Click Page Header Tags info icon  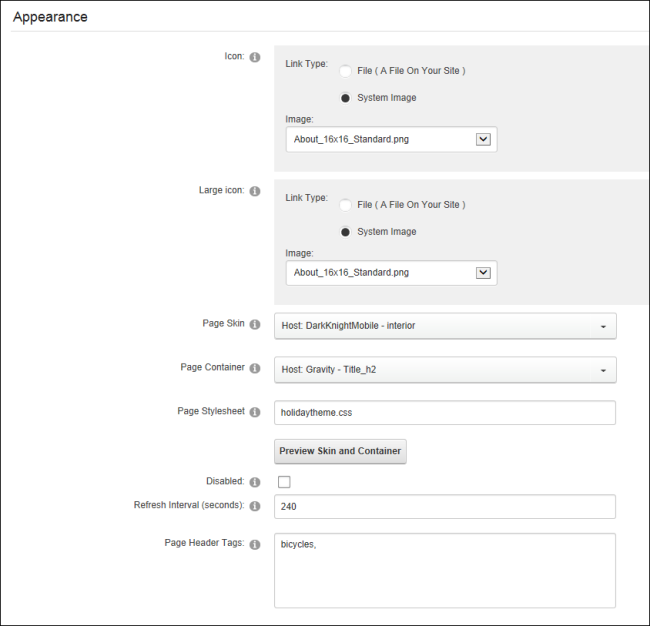tap(255, 544)
